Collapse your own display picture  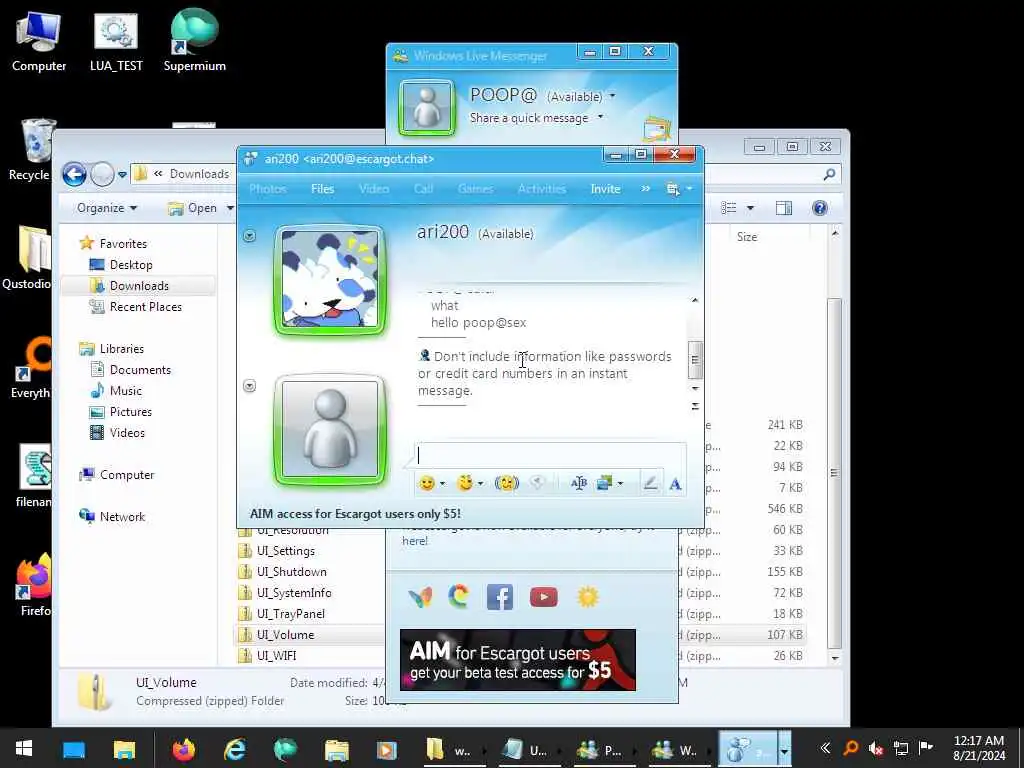point(249,386)
